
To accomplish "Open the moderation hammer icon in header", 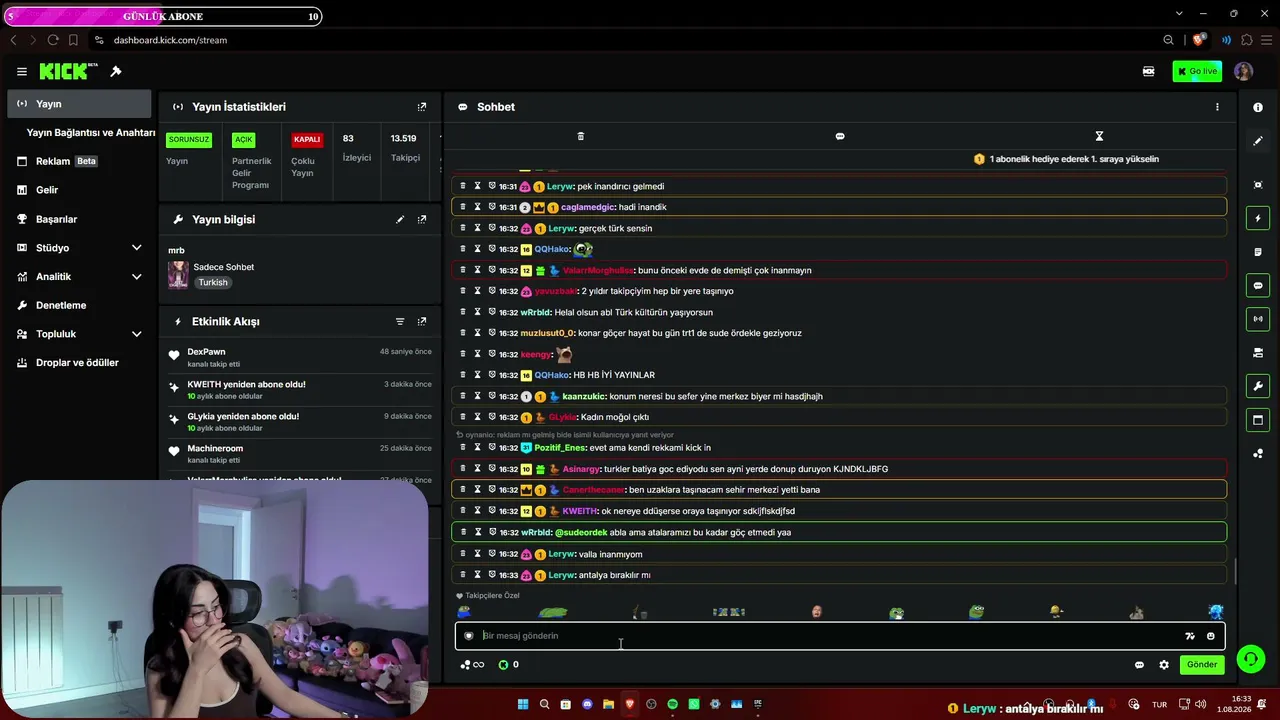I will 116,71.
